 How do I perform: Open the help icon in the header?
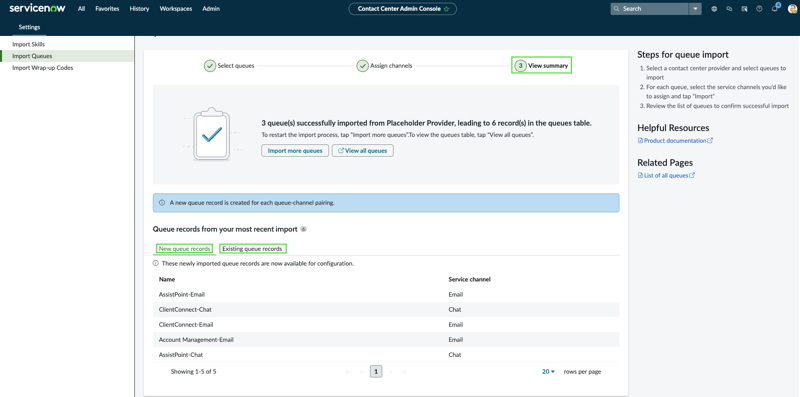(x=759, y=9)
